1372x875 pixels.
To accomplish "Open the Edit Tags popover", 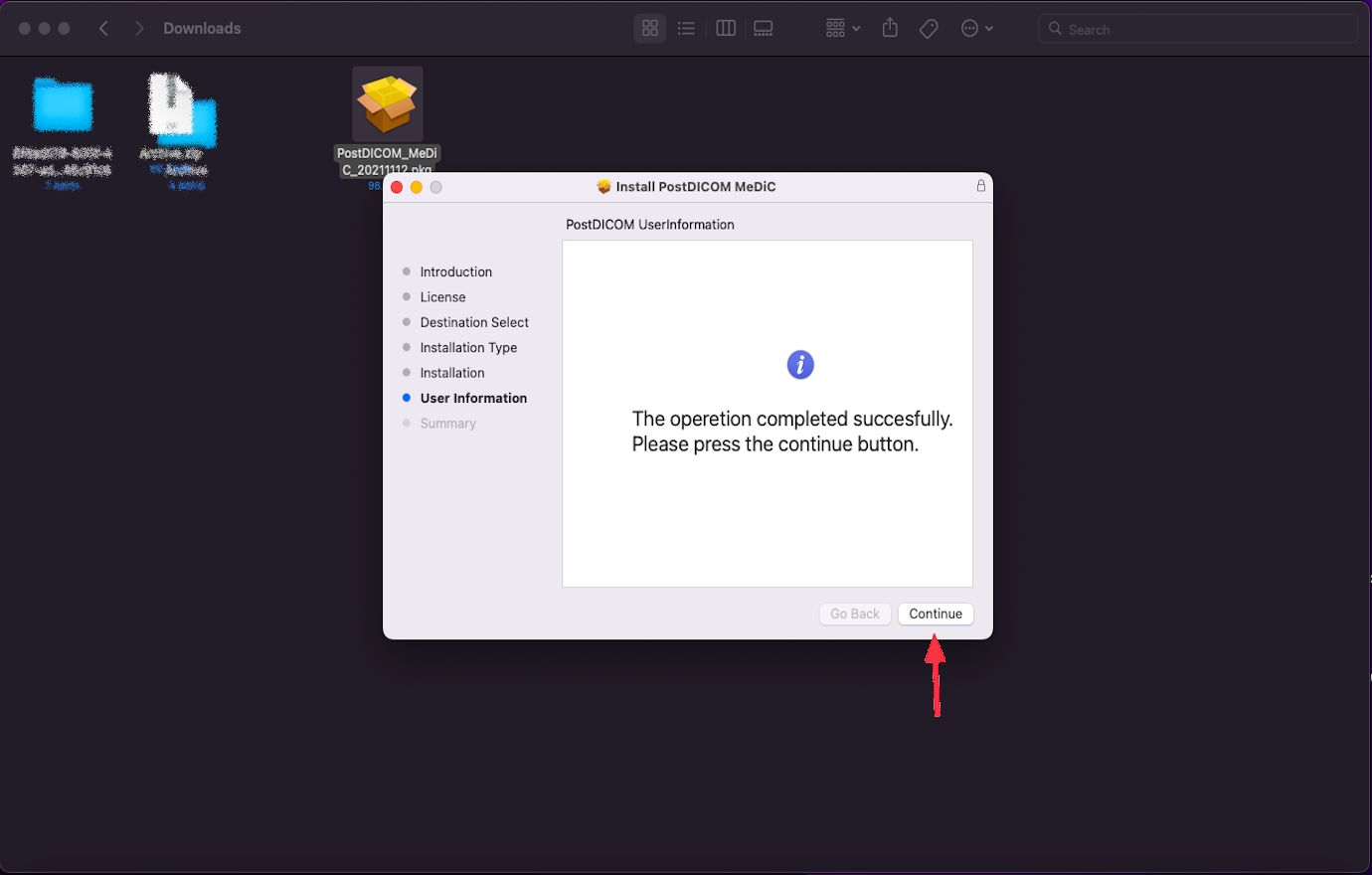I will (929, 28).
